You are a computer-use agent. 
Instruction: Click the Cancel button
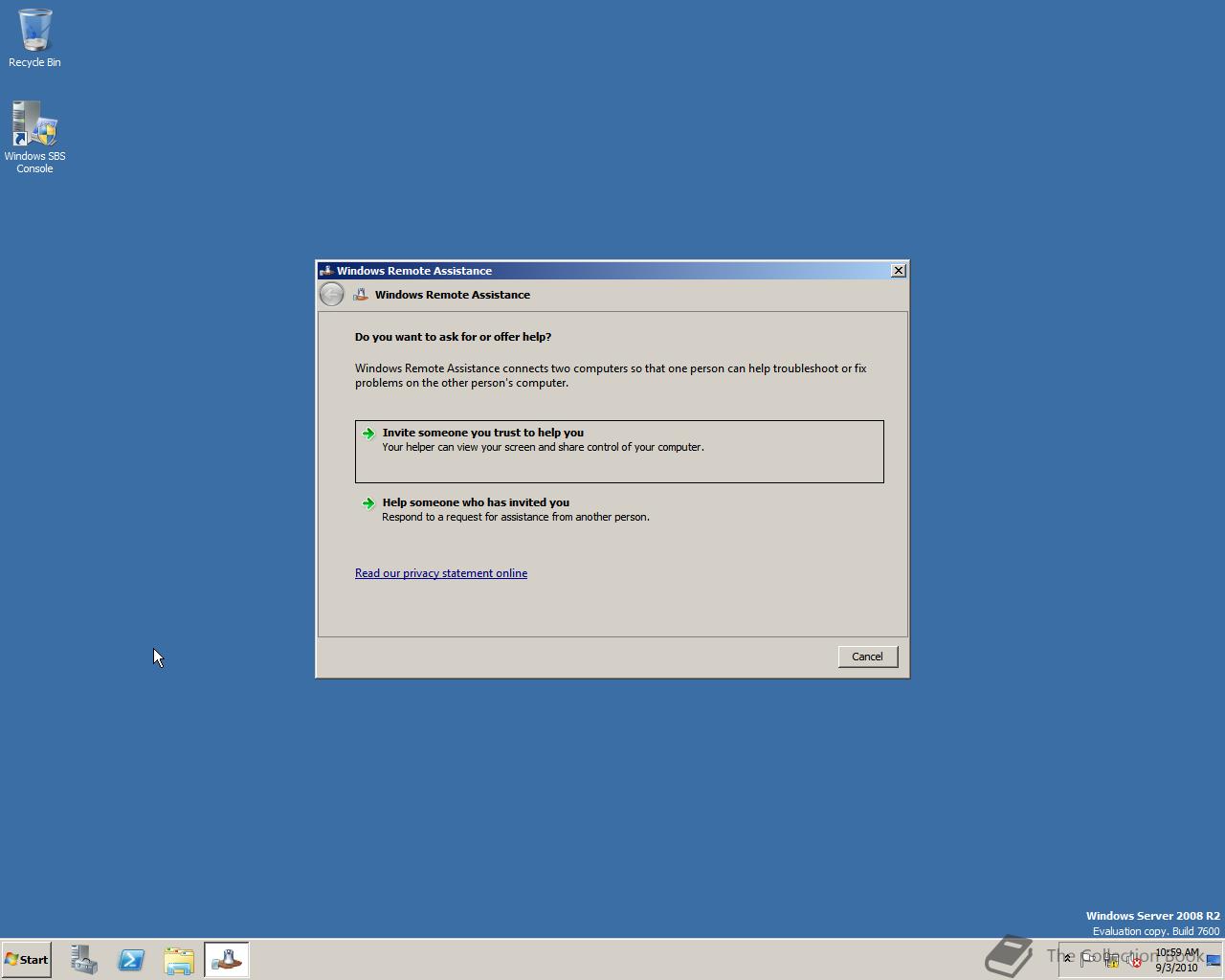[x=868, y=657]
